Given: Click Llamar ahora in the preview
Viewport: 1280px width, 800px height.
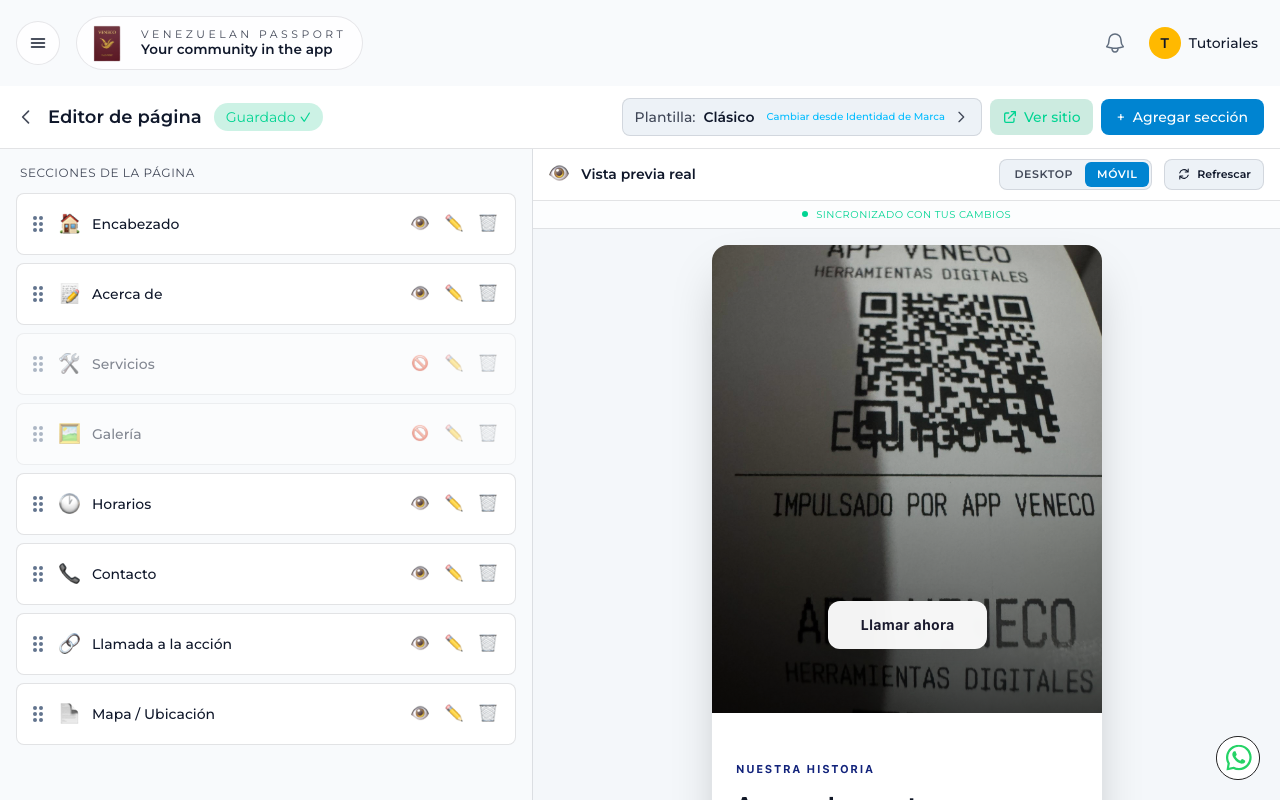Looking at the screenshot, I should coord(907,625).
